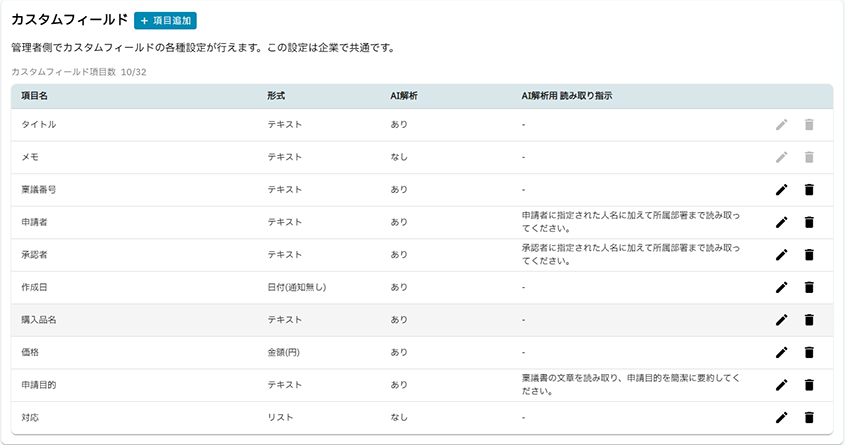The image size is (845, 445).
Task: Click the AI解析用 読み取り指示 column header
Action: pyautogui.click(x=566, y=96)
